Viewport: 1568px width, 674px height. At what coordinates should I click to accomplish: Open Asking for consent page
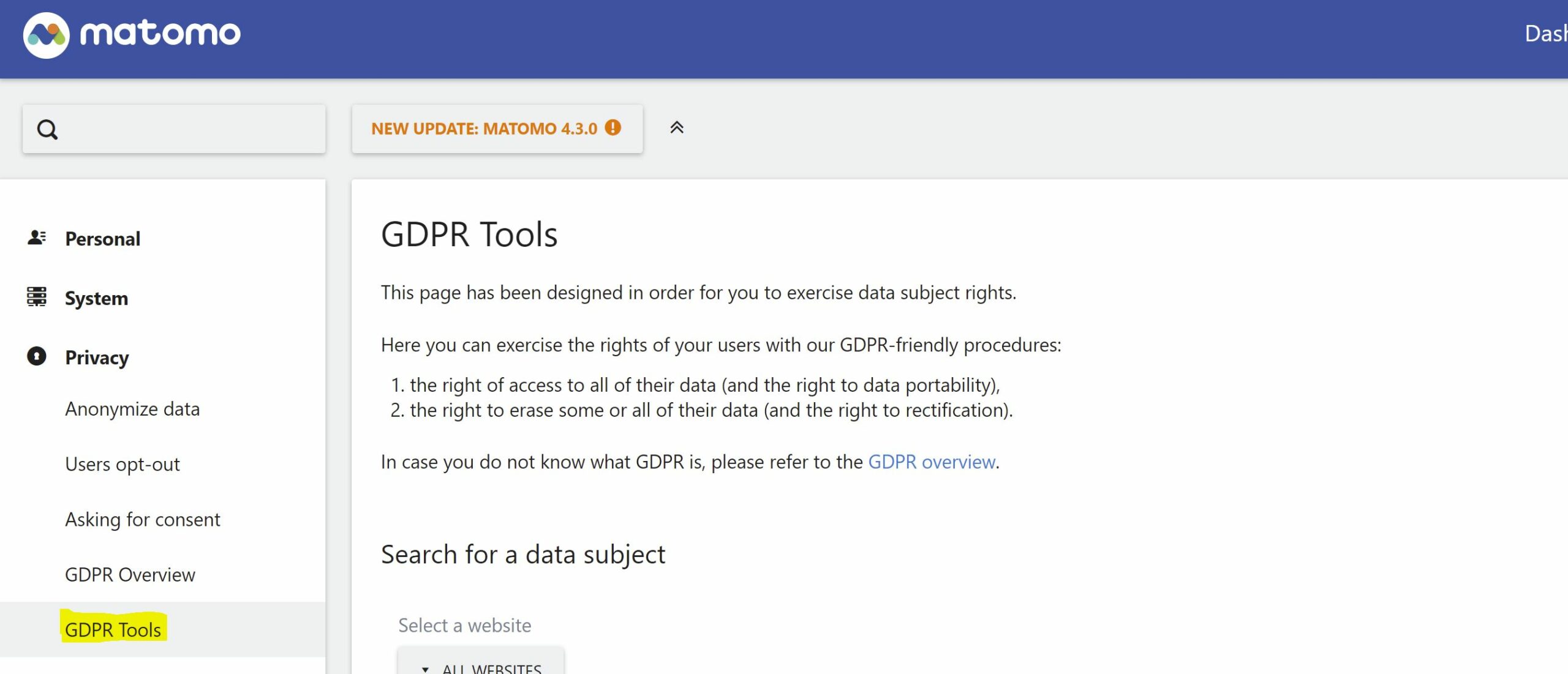click(142, 520)
